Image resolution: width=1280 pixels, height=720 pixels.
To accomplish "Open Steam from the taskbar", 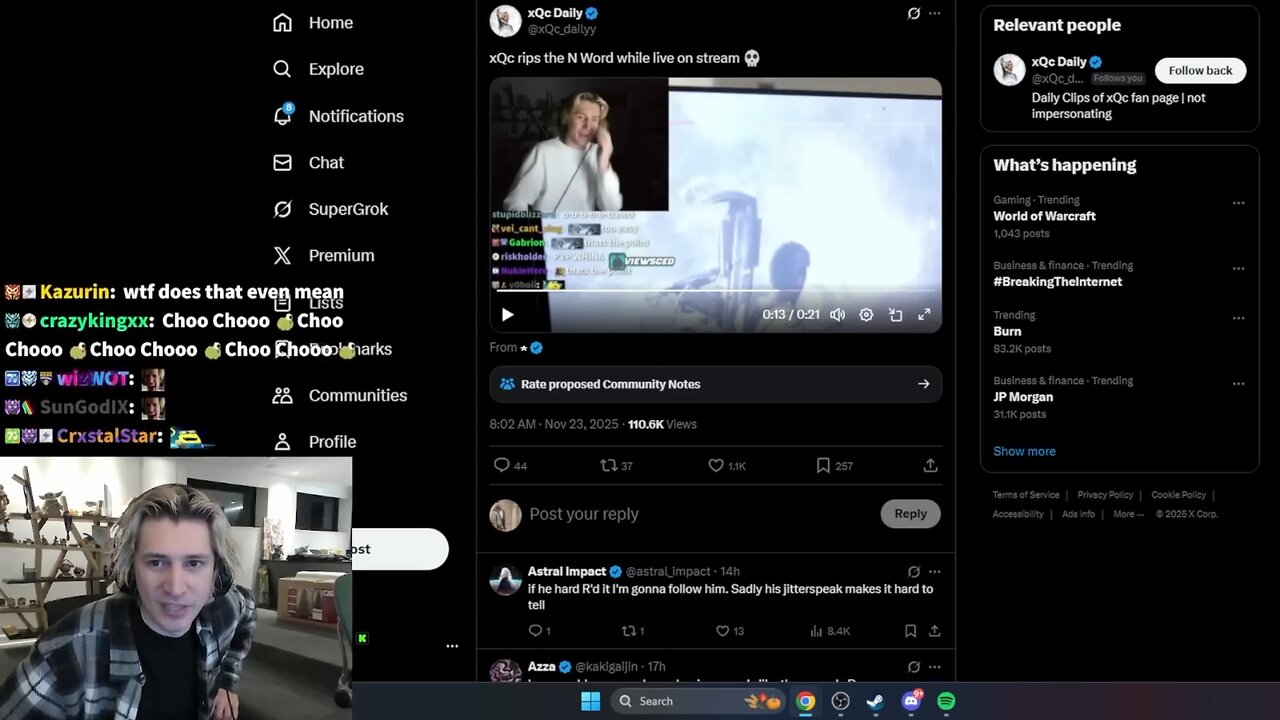I will [x=875, y=701].
